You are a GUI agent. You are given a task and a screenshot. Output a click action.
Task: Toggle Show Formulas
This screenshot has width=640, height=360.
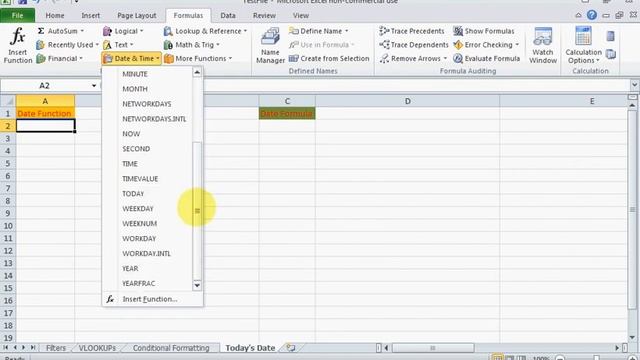click(x=484, y=31)
